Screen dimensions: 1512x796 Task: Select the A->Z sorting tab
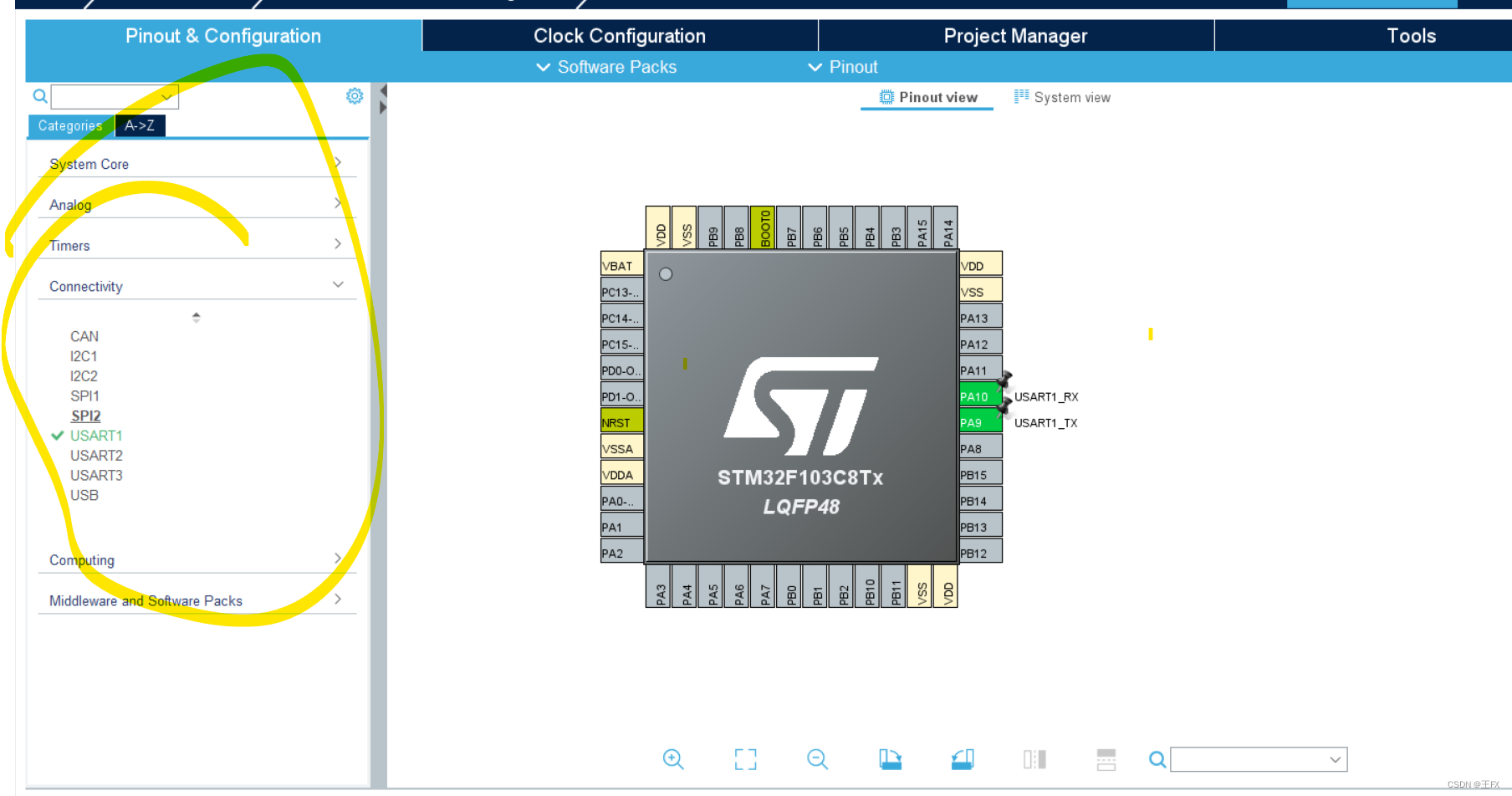click(140, 125)
